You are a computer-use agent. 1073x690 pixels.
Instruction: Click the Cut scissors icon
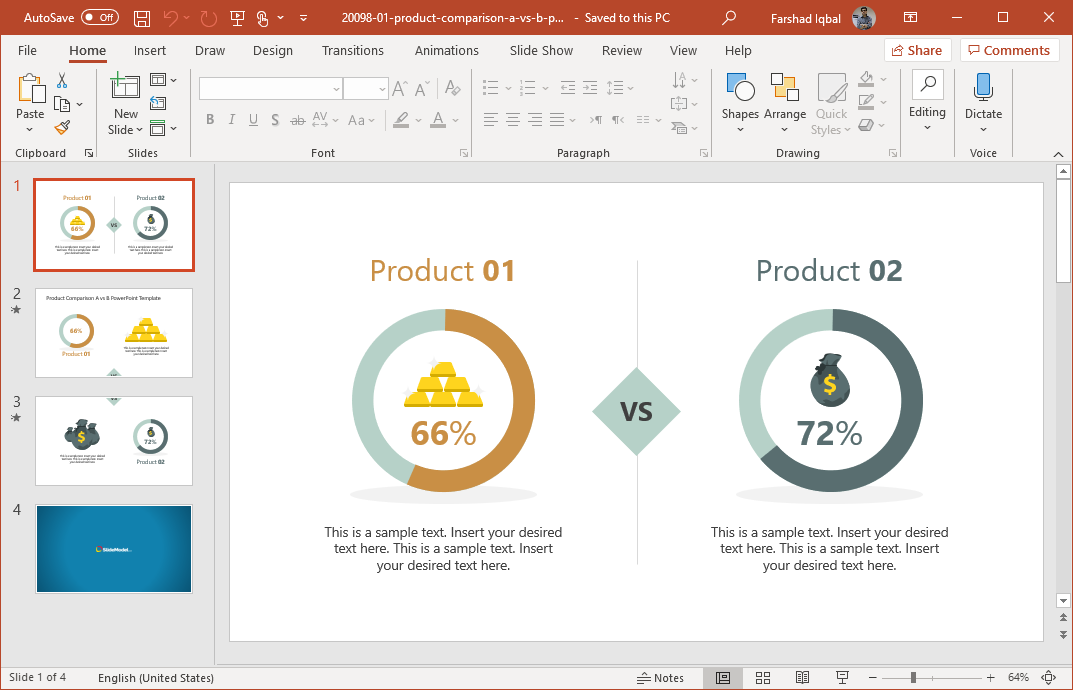pos(62,81)
